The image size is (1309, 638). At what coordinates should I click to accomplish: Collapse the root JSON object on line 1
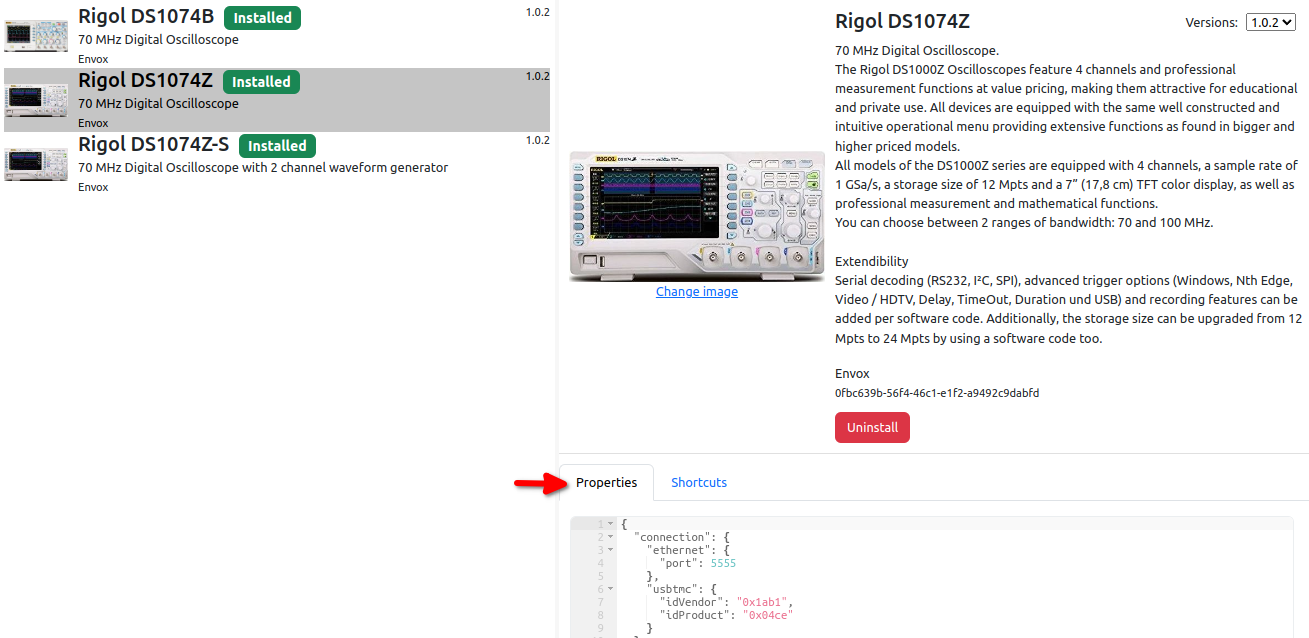tap(610, 524)
